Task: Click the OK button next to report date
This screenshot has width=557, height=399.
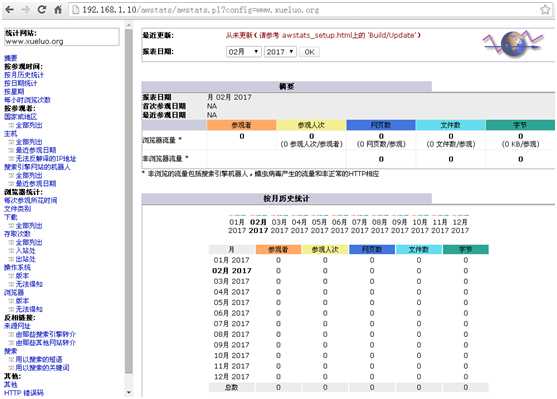Action: coord(309,52)
